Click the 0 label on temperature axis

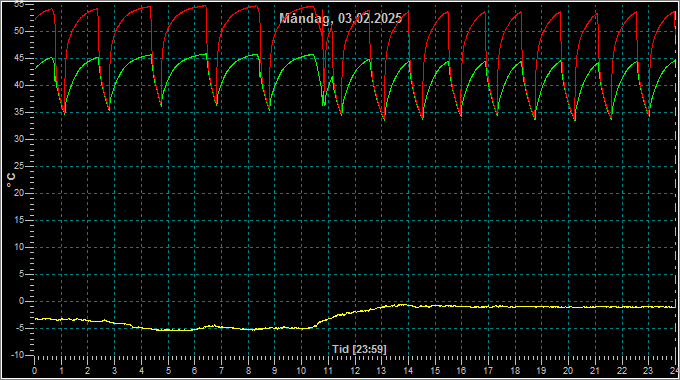tap(21, 301)
